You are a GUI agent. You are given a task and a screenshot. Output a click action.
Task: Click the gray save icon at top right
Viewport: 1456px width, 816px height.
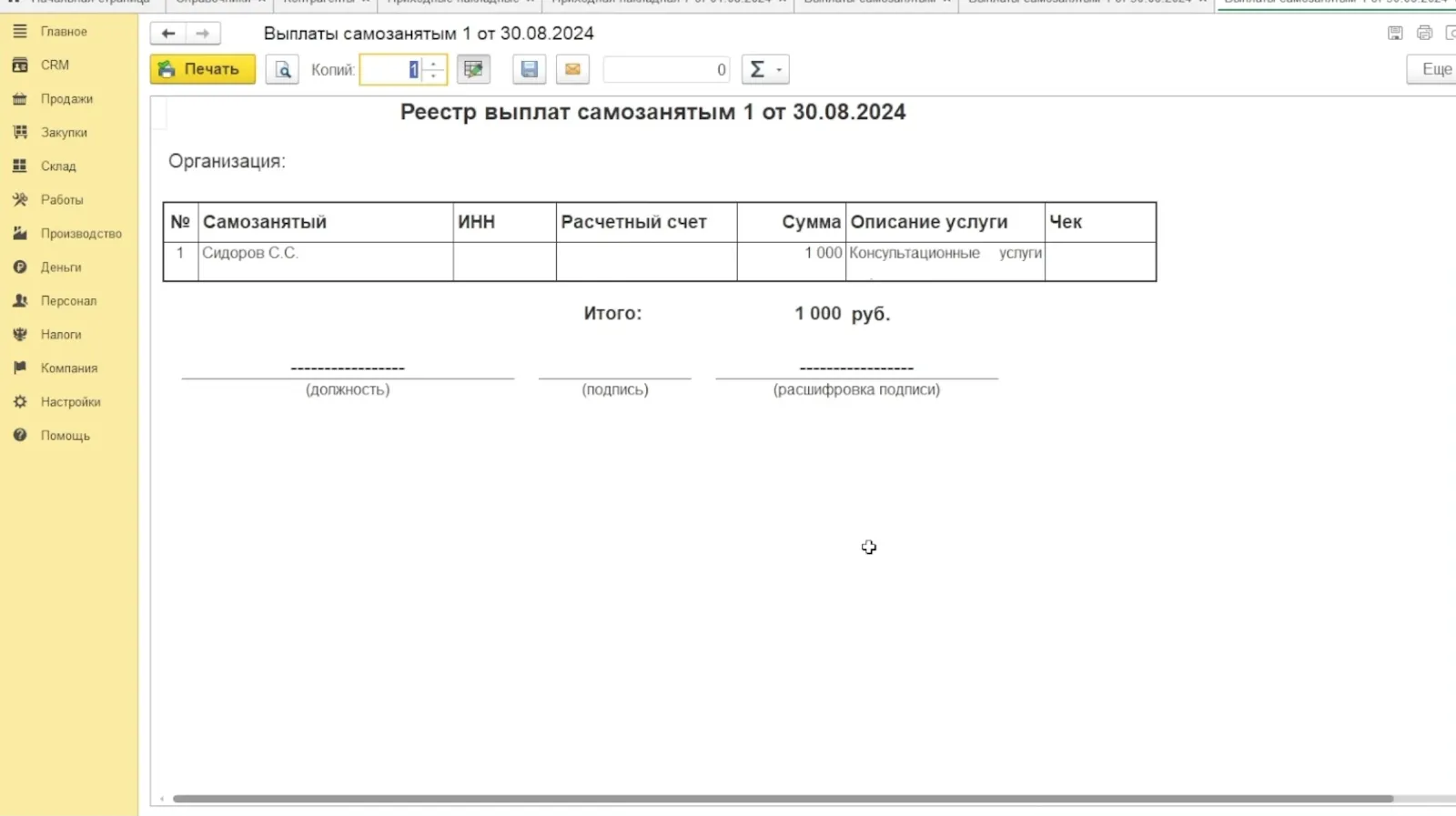1395,34
